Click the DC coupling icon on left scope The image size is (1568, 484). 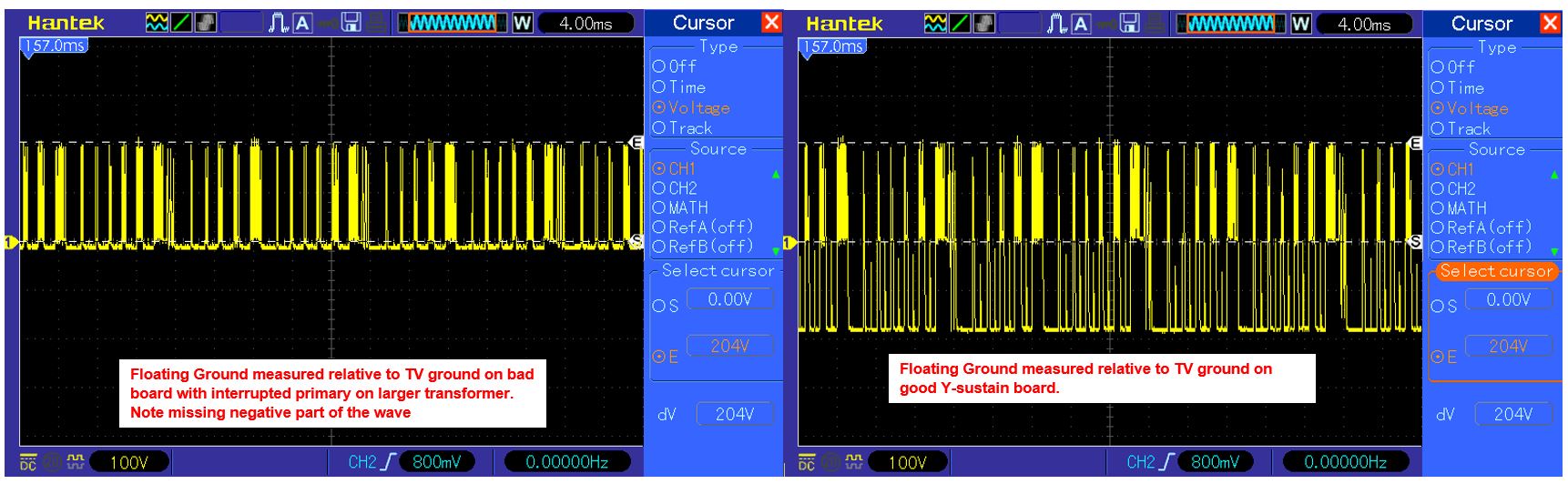point(28,462)
